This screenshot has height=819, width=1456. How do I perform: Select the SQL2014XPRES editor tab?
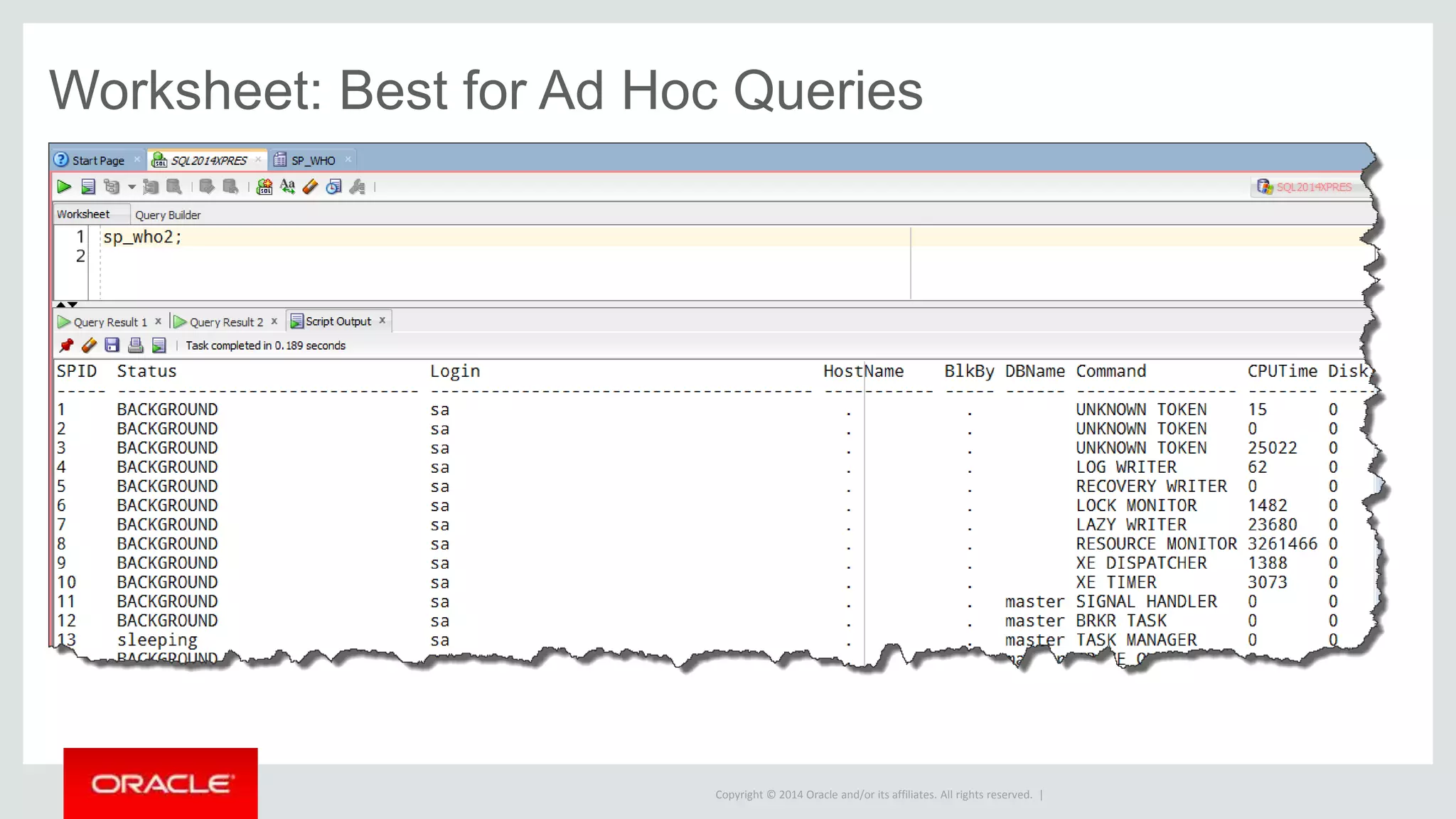(209, 161)
